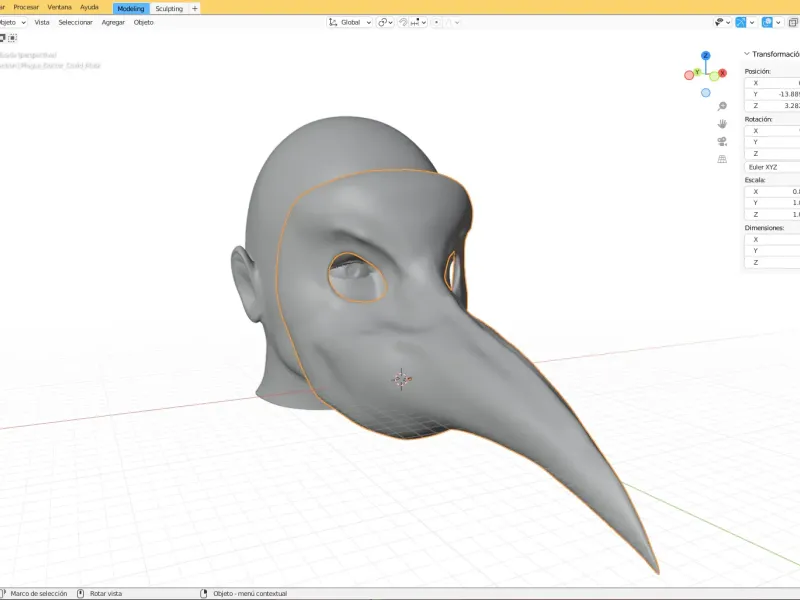Click Dimensiones Z value field
The height and width of the screenshot is (600, 800).
(772, 262)
